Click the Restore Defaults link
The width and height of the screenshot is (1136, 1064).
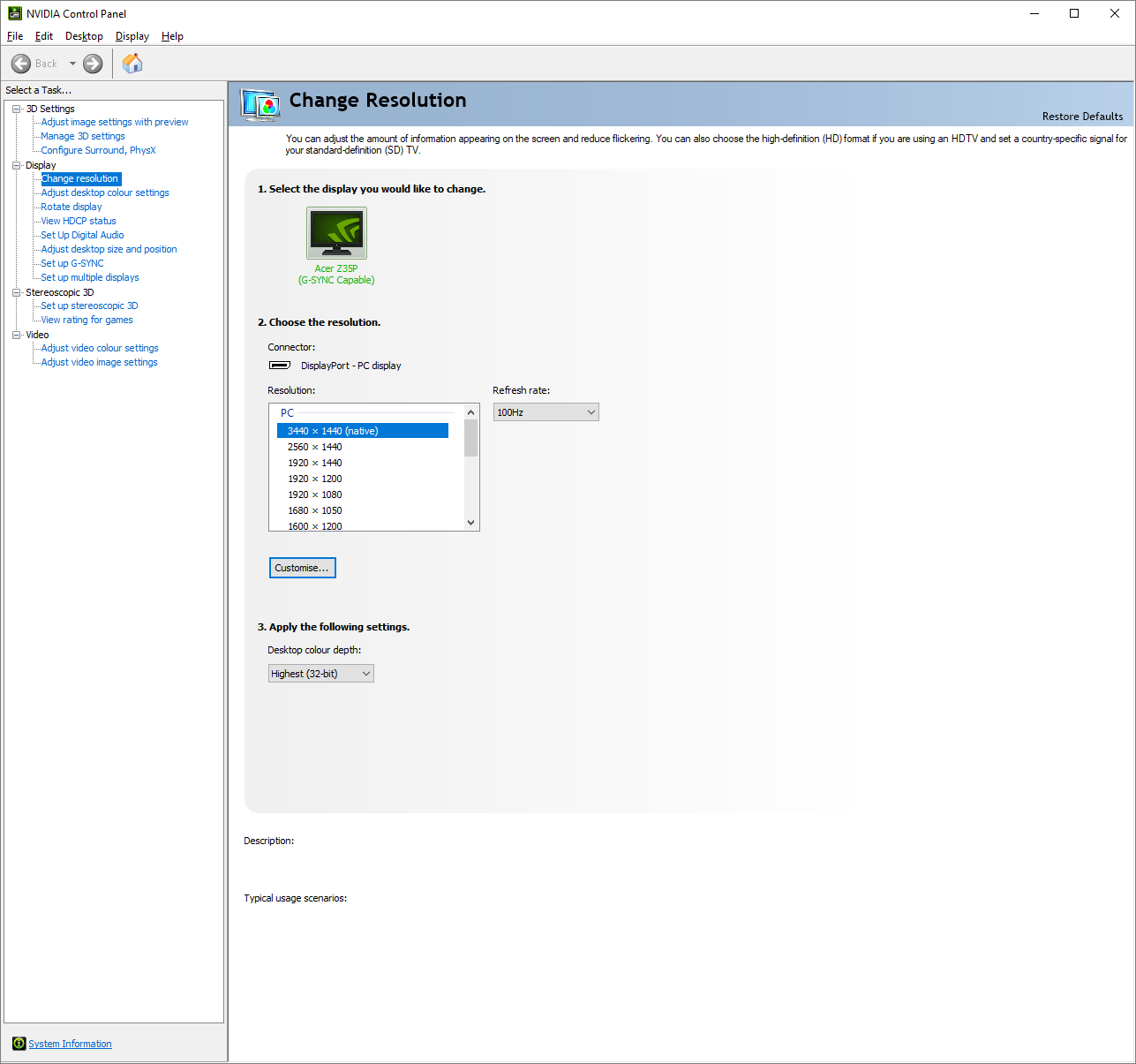click(1082, 117)
